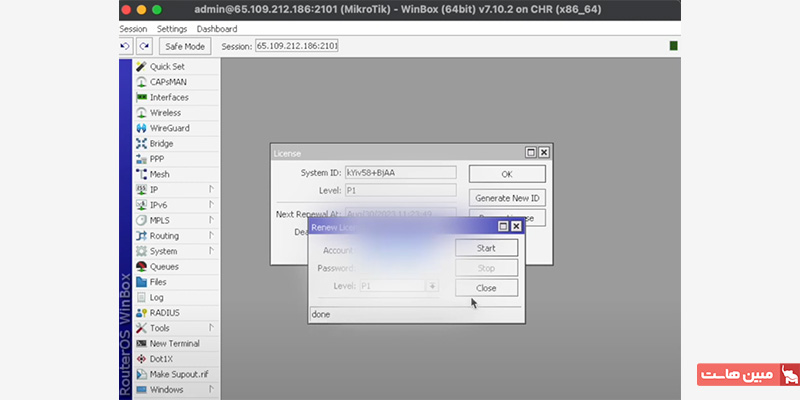The width and height of the screenshot is (800, 400).
Task: Open the Quick Set wand icon
Action: point(141,66)
